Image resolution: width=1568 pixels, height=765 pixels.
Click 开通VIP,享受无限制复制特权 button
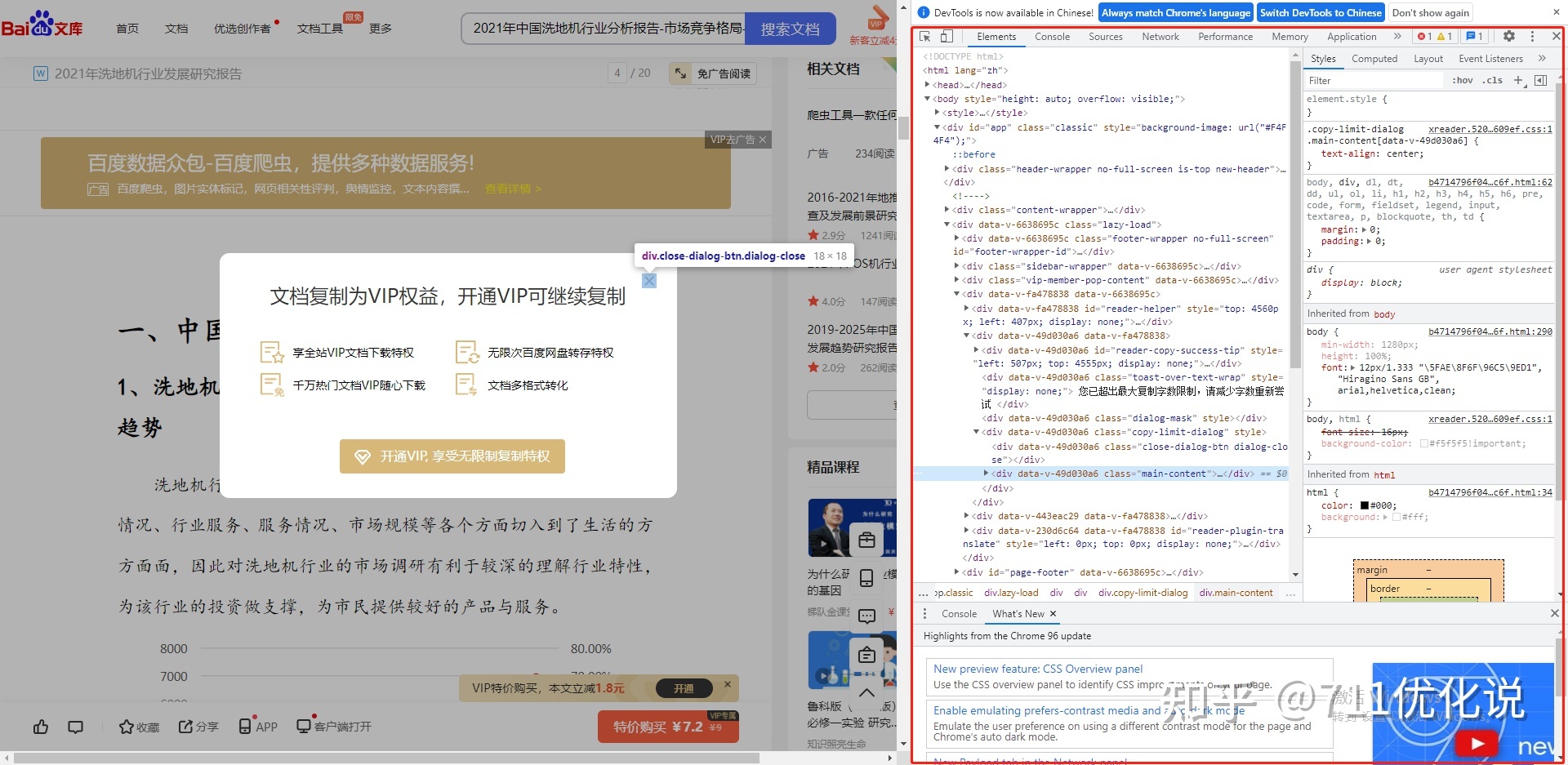click(x=452, y=456)
